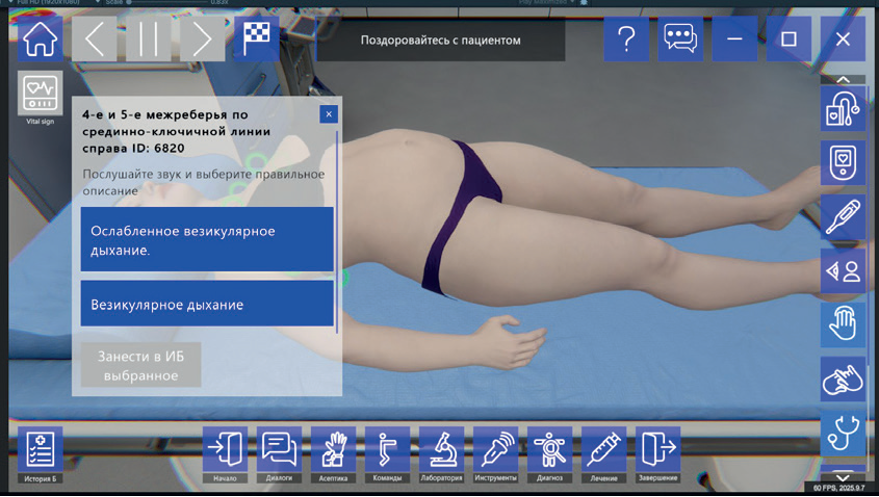Select the pulse oximeter tool

coord(843,163)
